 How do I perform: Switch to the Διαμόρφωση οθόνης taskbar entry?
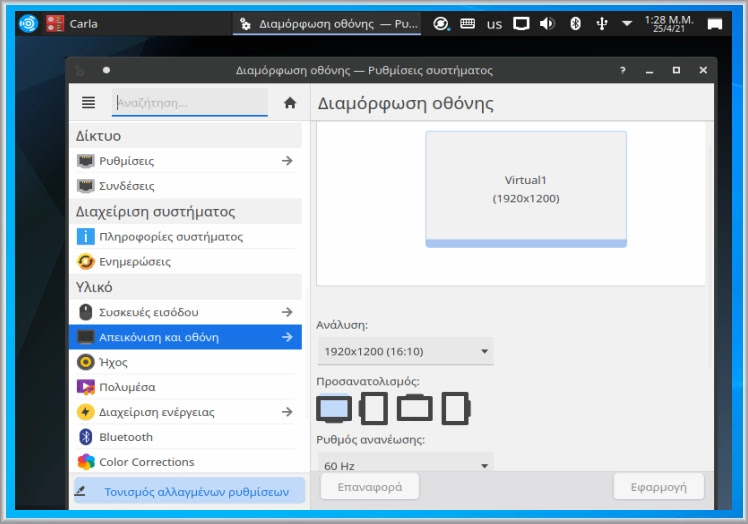(x=328, y=24)
